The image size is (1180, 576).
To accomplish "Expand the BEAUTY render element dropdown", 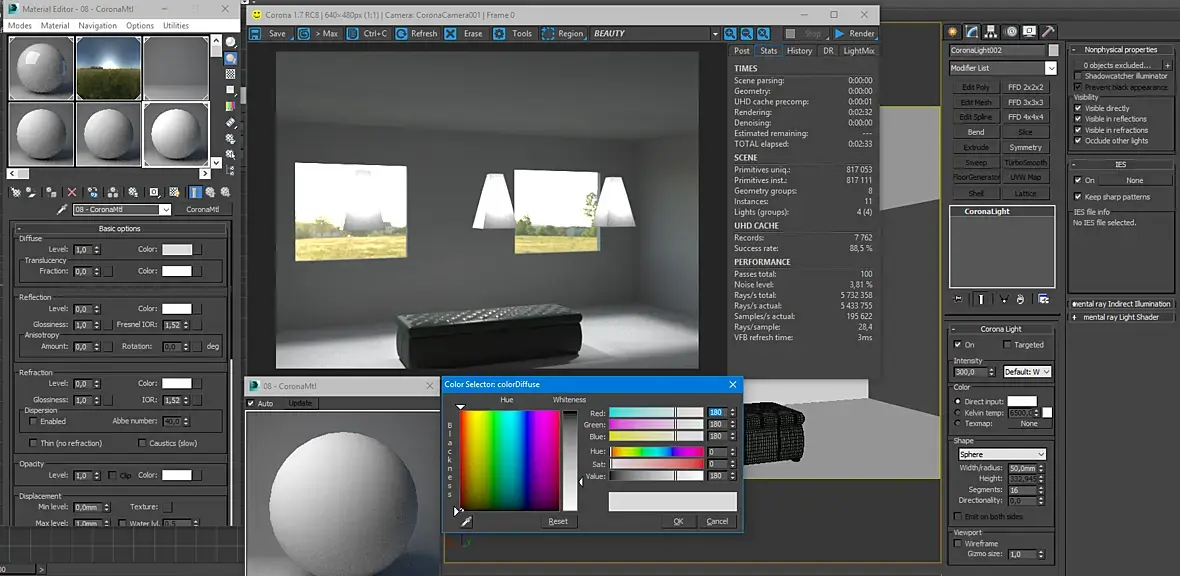I will (715, 34).
